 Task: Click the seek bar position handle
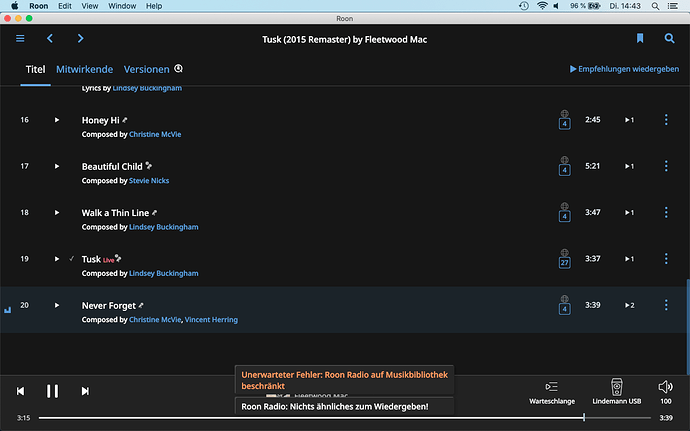[584, 417]
